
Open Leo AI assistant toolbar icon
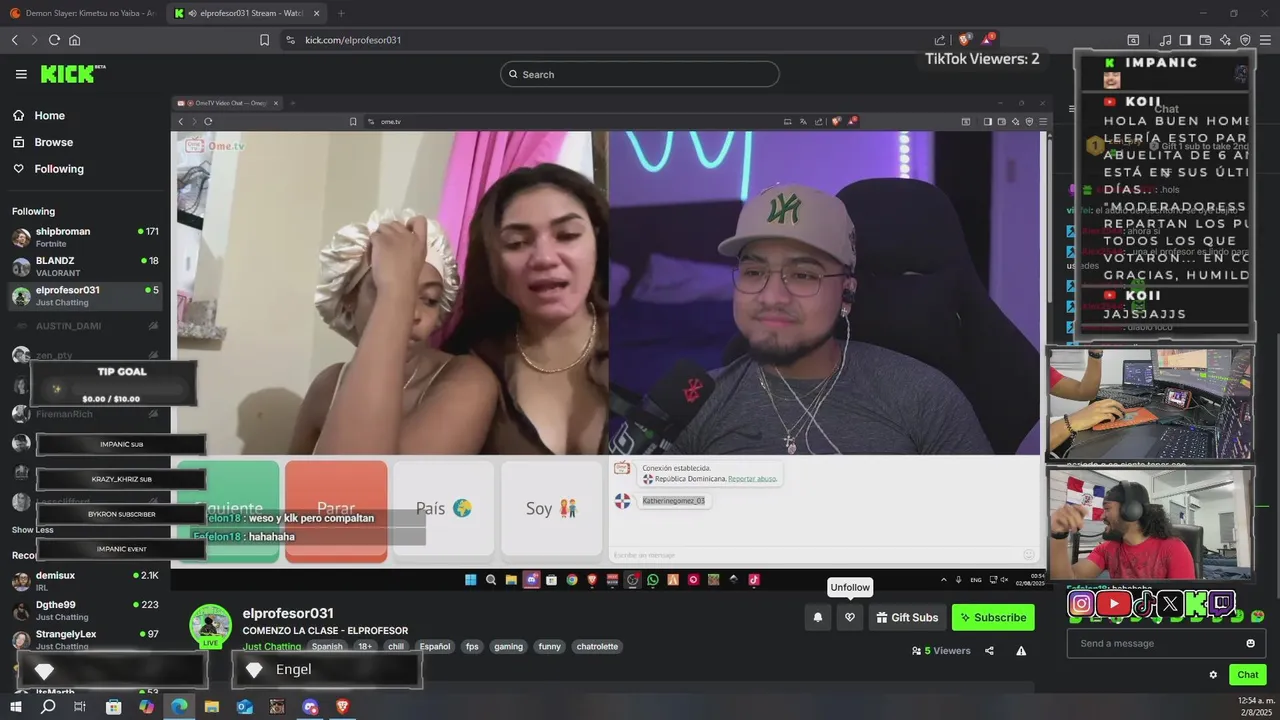pyautogui.click(x=1225, y=40)
